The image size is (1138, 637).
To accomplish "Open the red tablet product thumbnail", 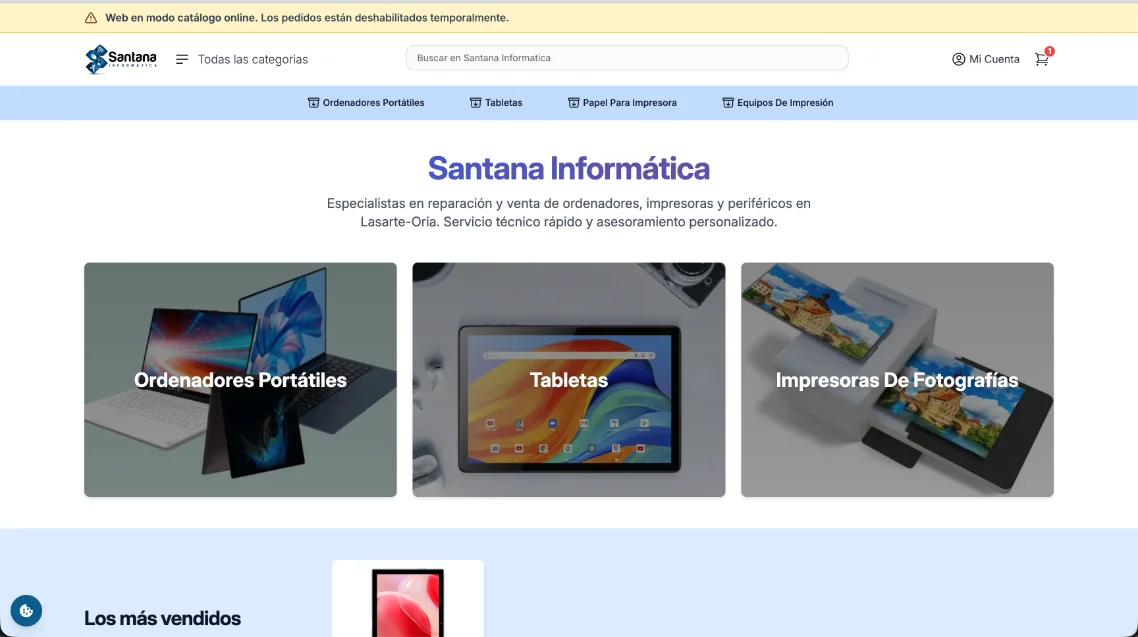I will pos(408,601).
